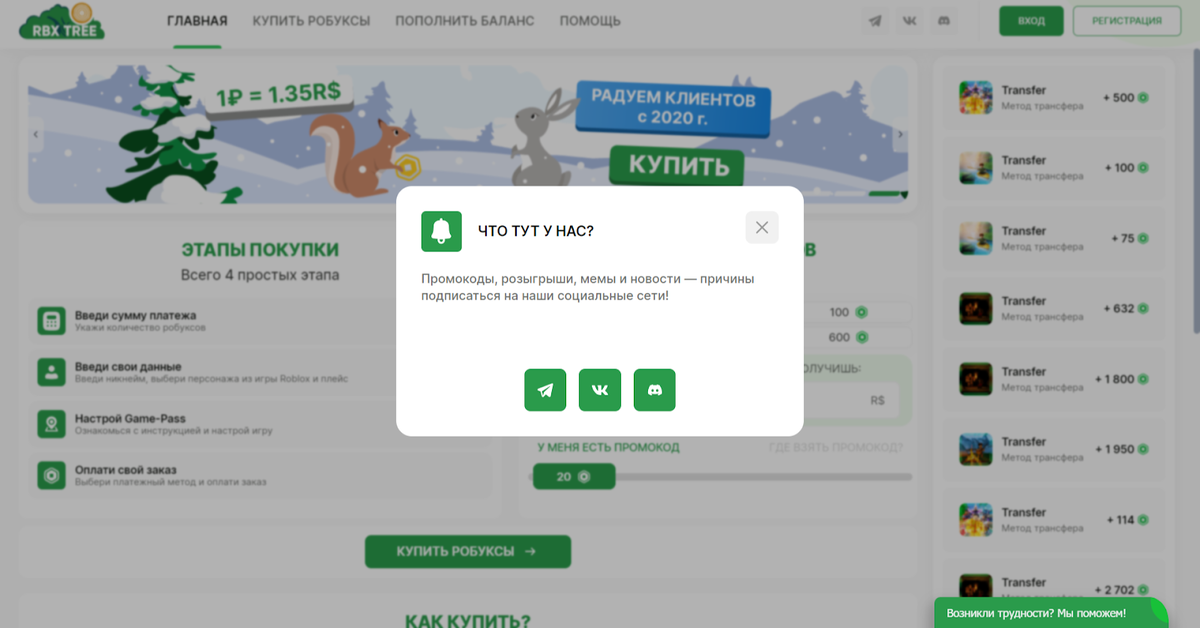Click the icon beside "Настрой Game-Pass"
This screenshot has width=1200, height=628.
coord(50,424)
